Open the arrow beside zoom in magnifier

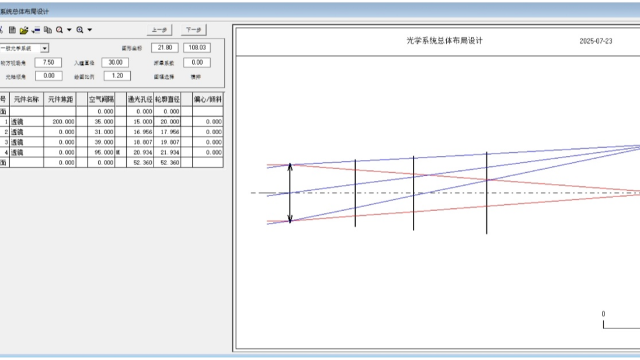click(89, 30)
